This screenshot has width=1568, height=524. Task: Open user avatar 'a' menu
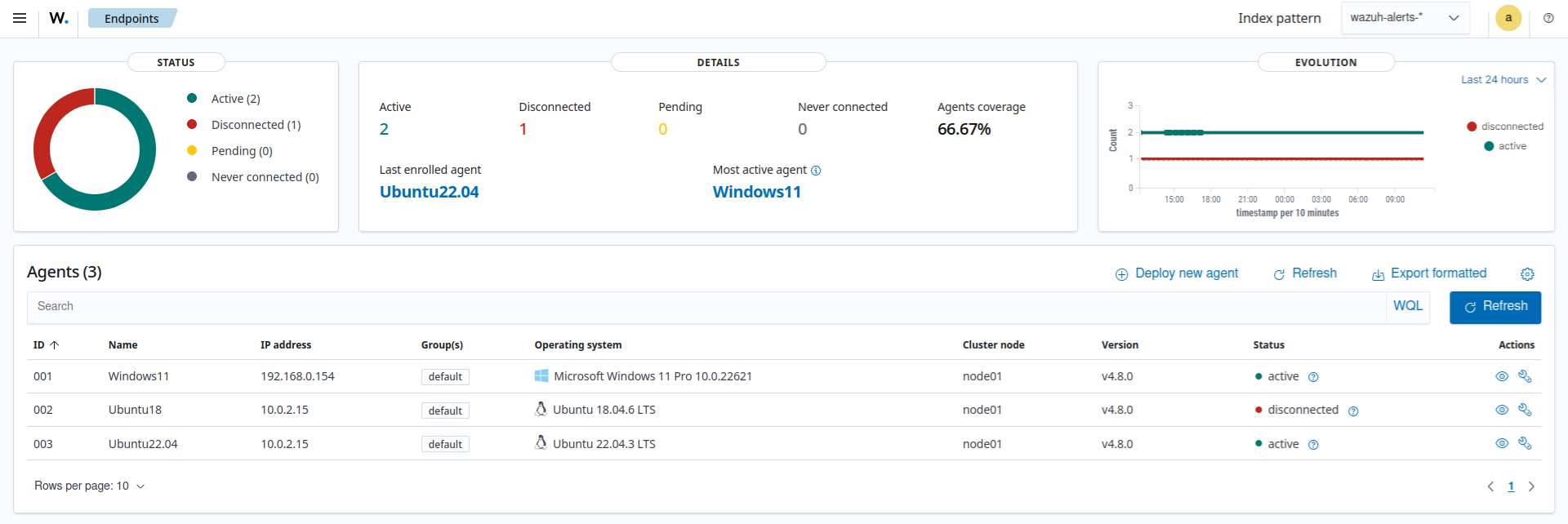[1508, 18]
